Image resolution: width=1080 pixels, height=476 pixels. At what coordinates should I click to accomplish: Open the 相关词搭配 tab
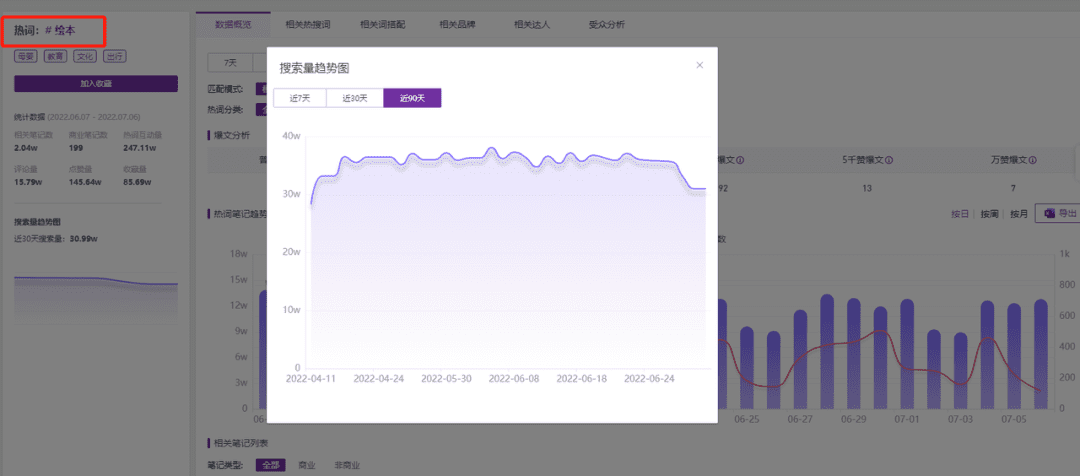[384, 24]
